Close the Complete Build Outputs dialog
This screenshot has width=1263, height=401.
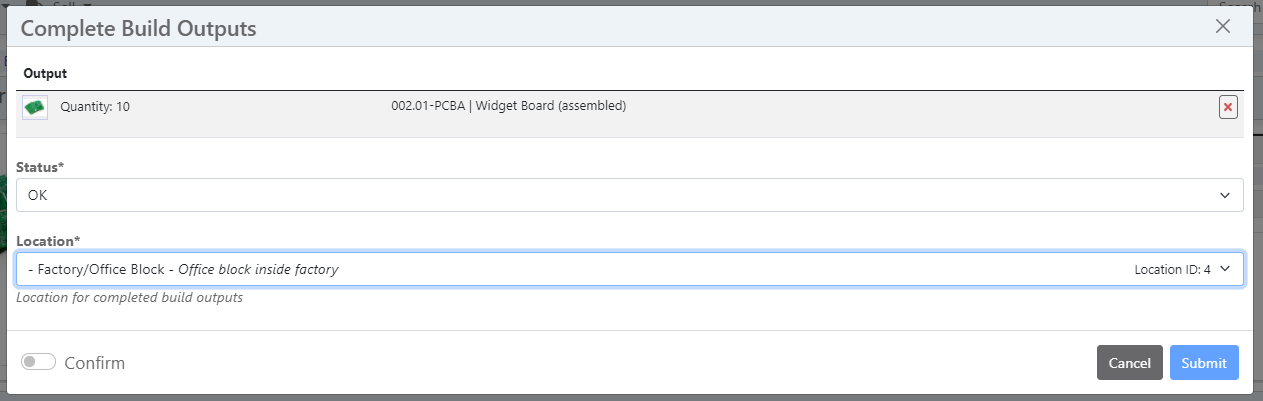tap(1222, 27)
